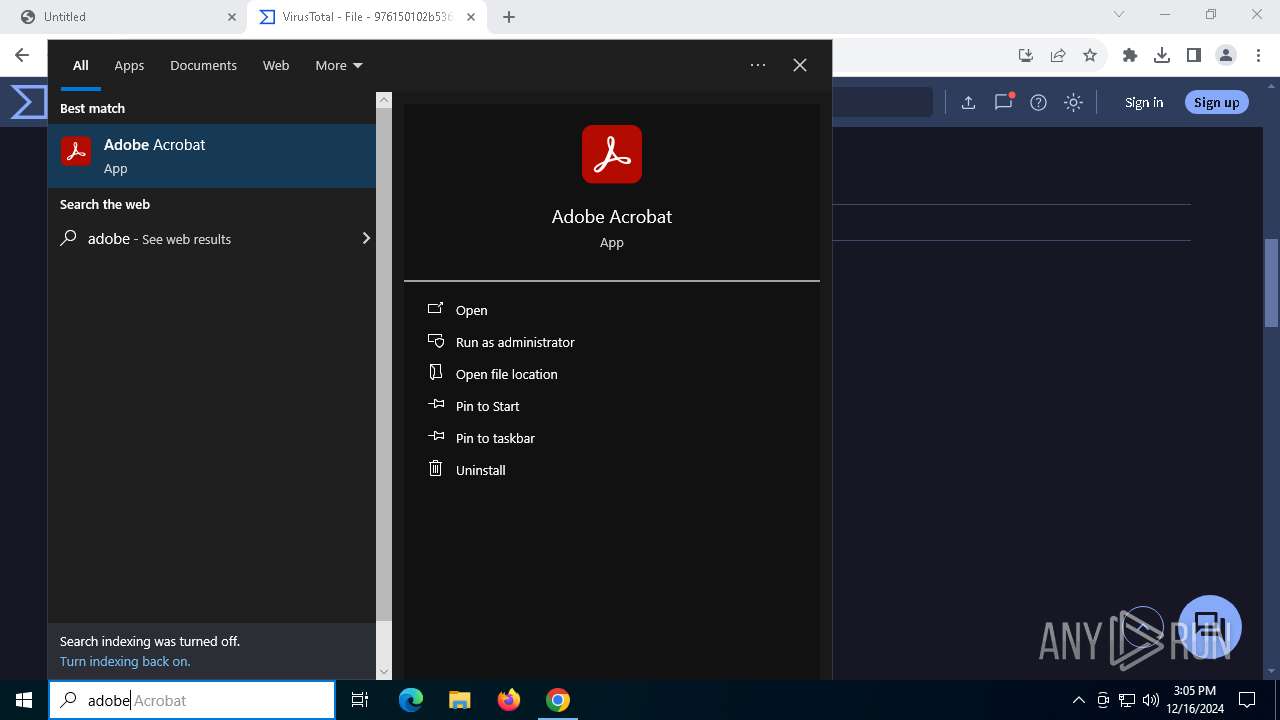
Task: Click the search results scrollbar up arrow
Action: pyautogui.click(x=384, y=100)
